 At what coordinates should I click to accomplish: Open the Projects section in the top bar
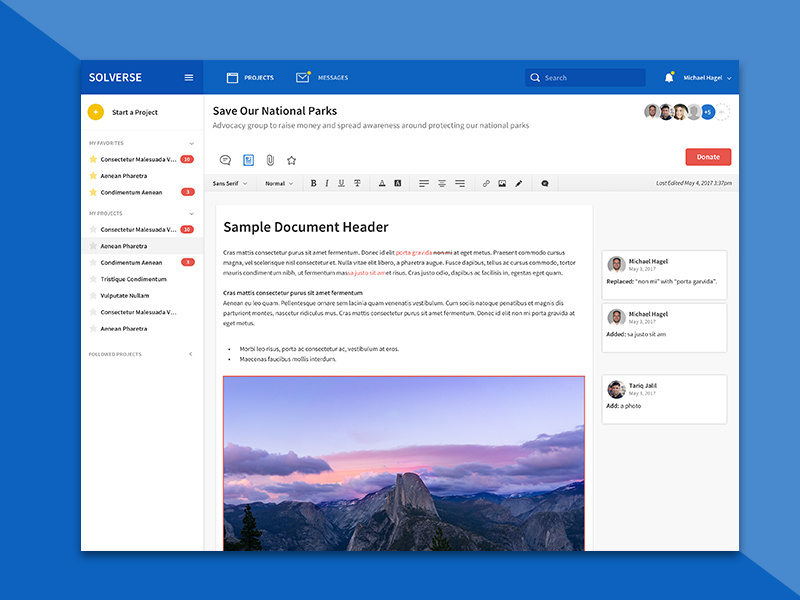coord(249,77)
